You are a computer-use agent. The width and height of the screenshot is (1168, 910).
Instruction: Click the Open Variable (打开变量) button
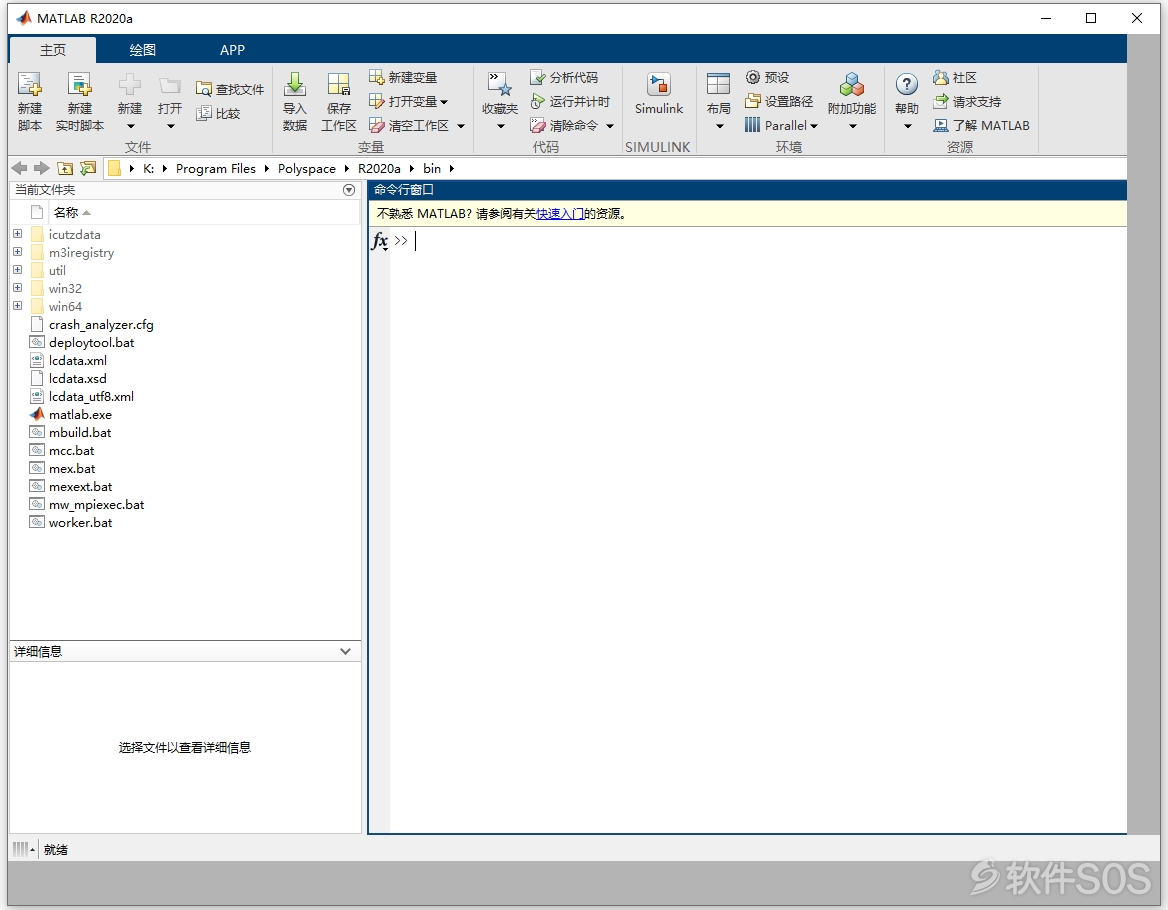[408, 101]
